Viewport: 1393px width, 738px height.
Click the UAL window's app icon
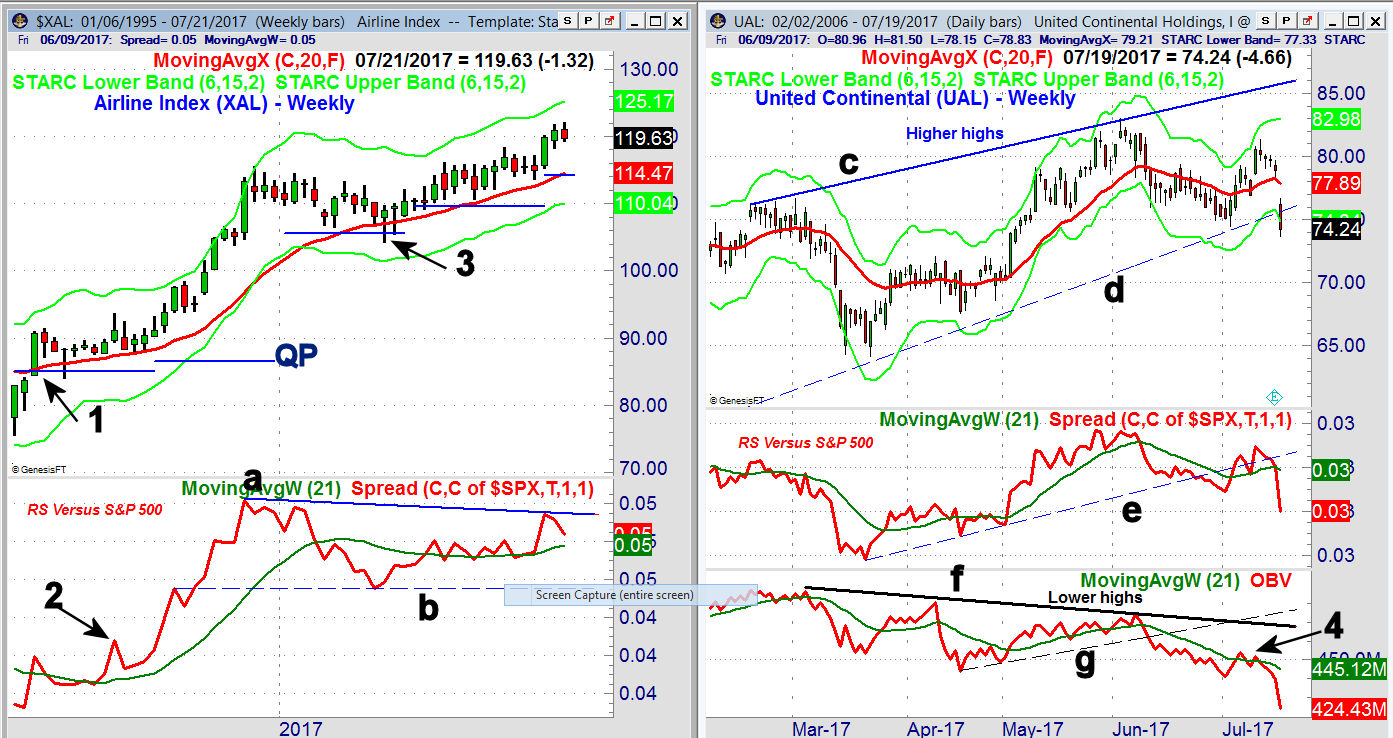click(x=718, y=21)
